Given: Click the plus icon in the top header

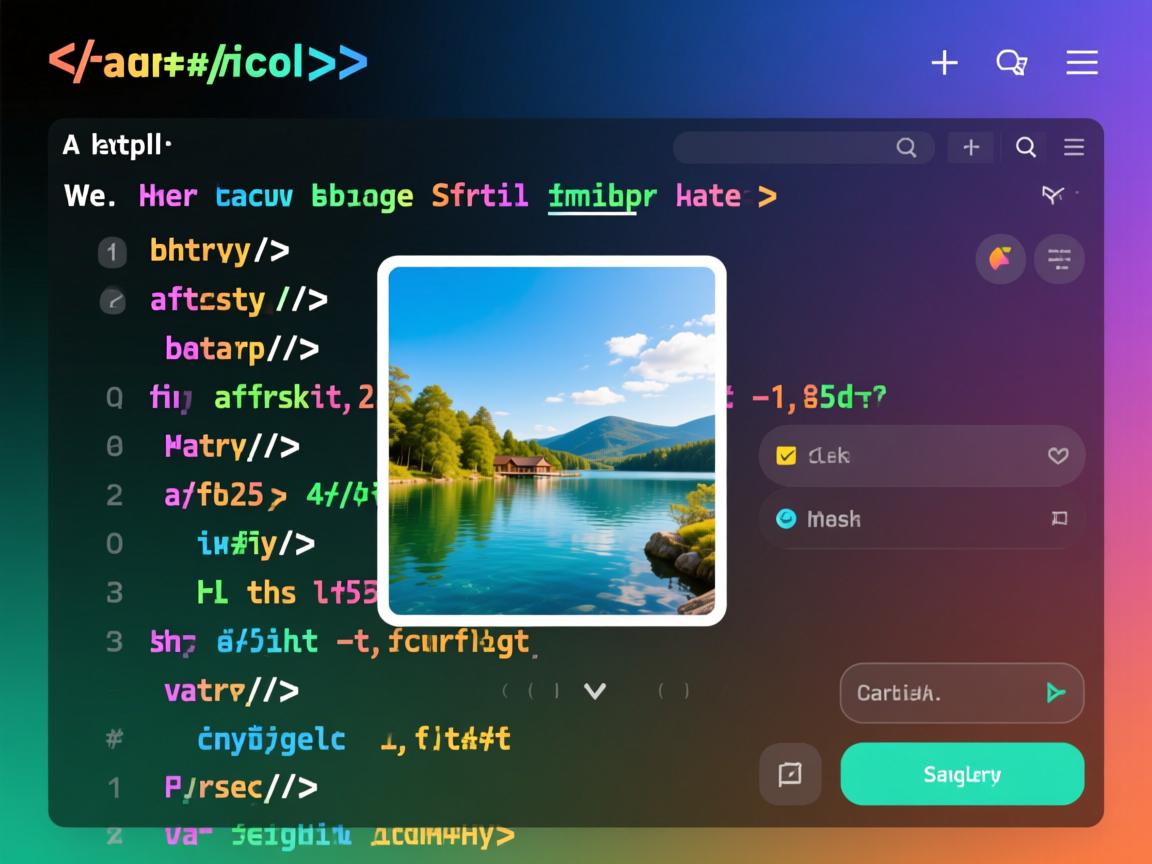Looking at the screenshot, I should [x=944, y=62].
